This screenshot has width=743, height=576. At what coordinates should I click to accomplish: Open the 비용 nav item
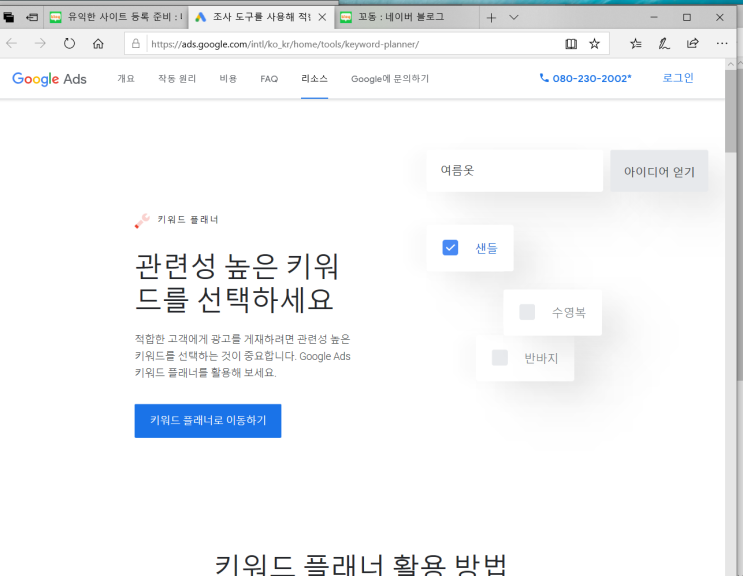(x=228, y=79)
